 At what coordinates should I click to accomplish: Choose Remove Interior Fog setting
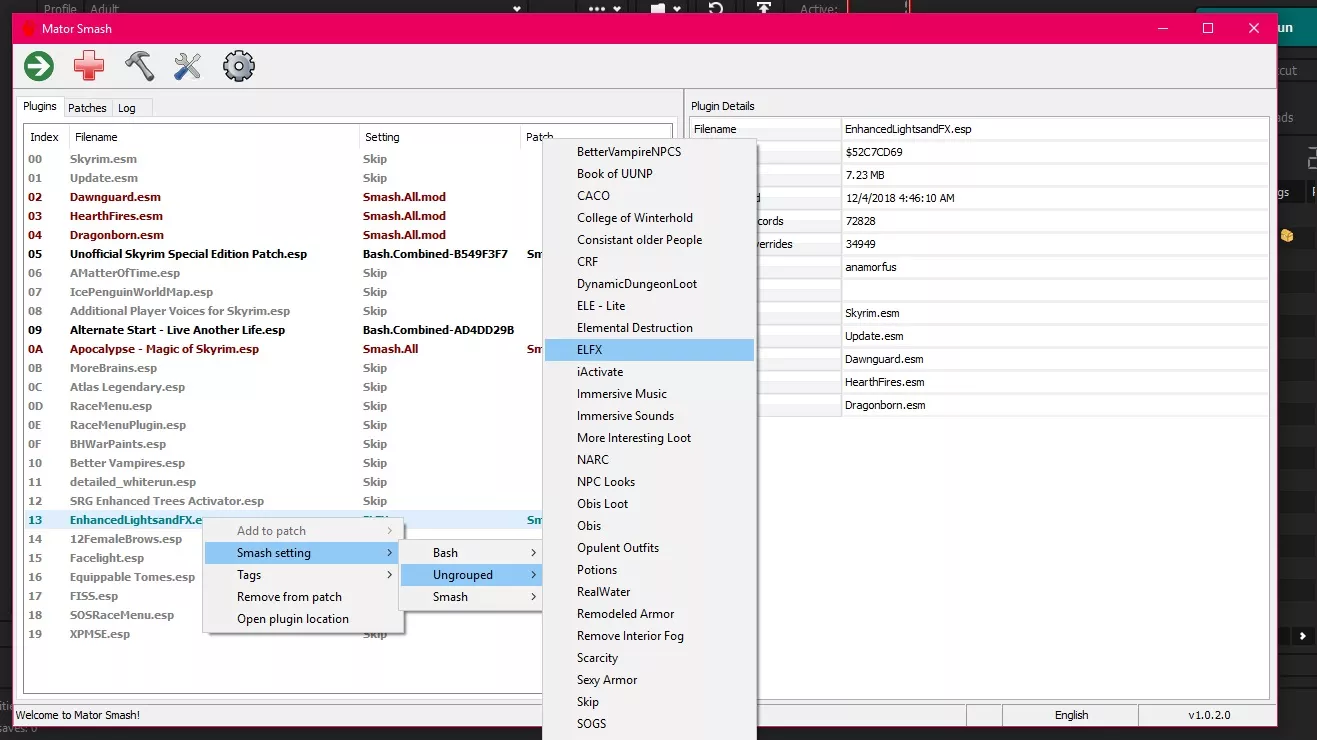[649, 636]
